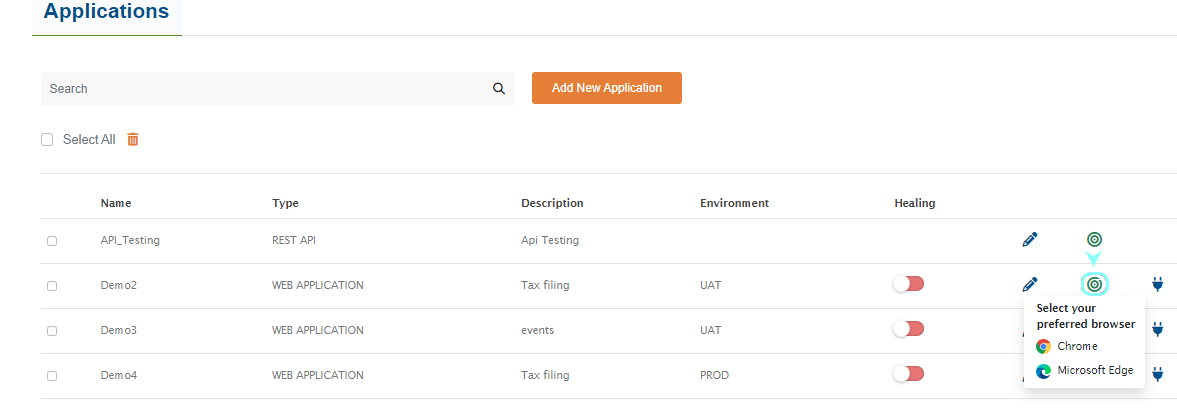Click the search magnifier icon

(499, 89)
